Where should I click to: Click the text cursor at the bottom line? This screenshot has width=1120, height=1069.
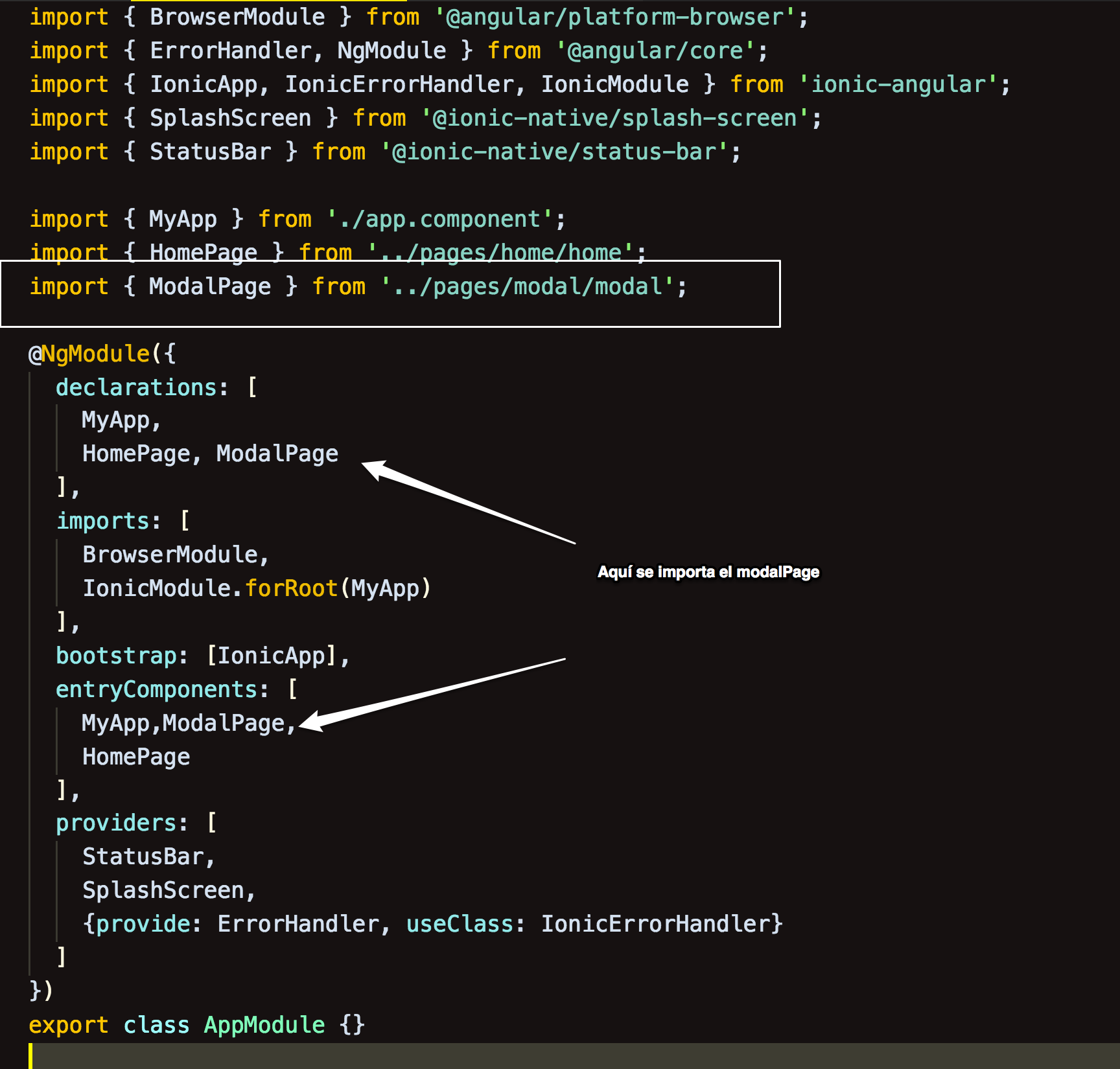point(31,1057)
